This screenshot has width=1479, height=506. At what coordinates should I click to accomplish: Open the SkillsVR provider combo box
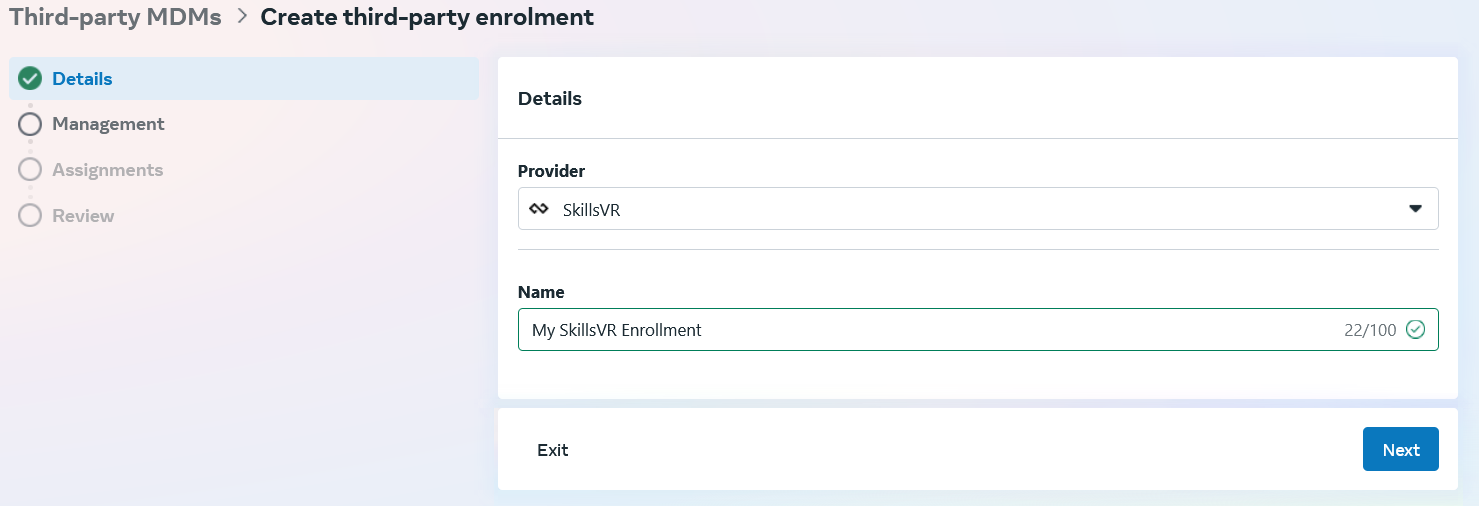pos(978,209)
